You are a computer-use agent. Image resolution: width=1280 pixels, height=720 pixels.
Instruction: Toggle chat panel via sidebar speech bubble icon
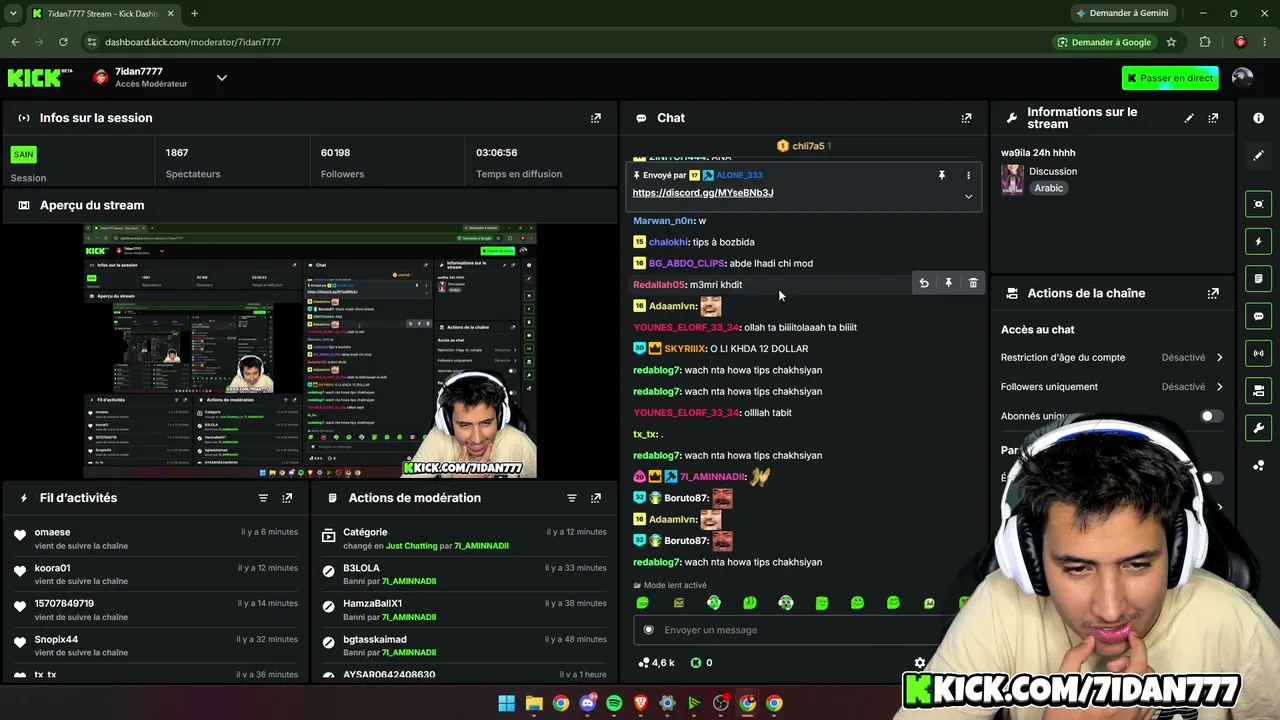[1258, 316]
